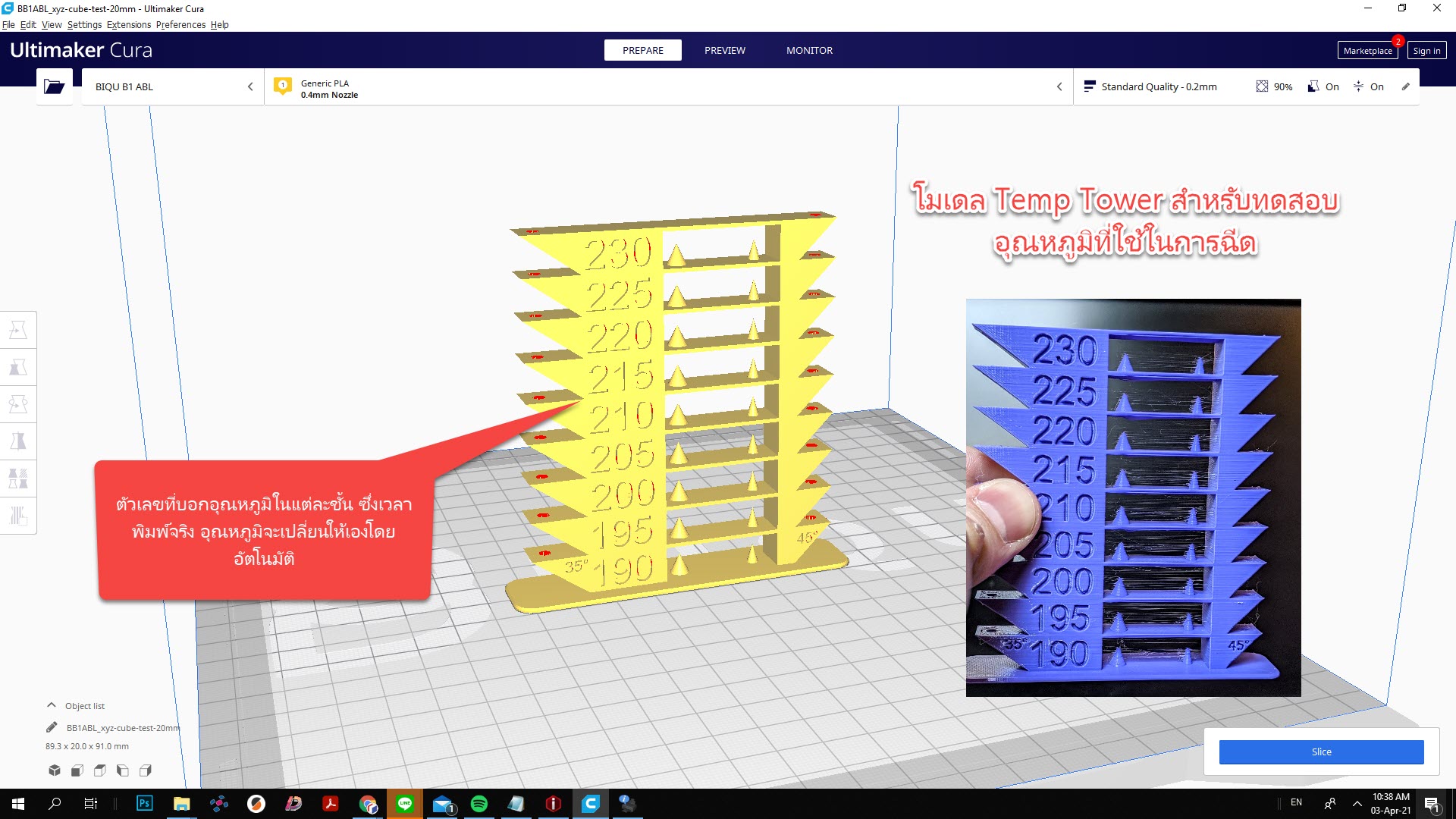The image size is (1456, 819).
Task: Select the Support Blocker tool
Action: [x=18, y=516]
